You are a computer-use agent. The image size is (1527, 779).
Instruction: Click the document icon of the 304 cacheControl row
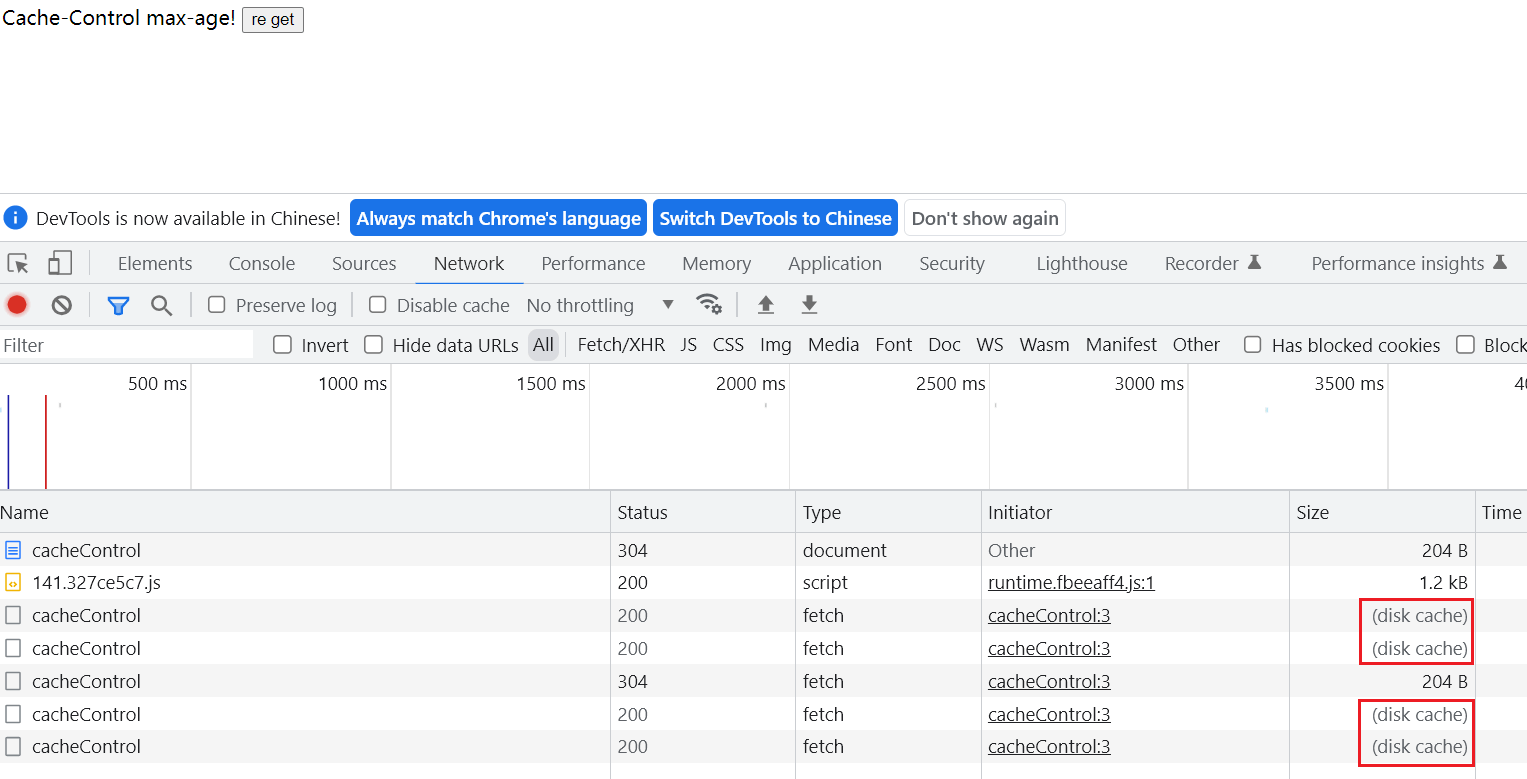click(x=13, y=550)
